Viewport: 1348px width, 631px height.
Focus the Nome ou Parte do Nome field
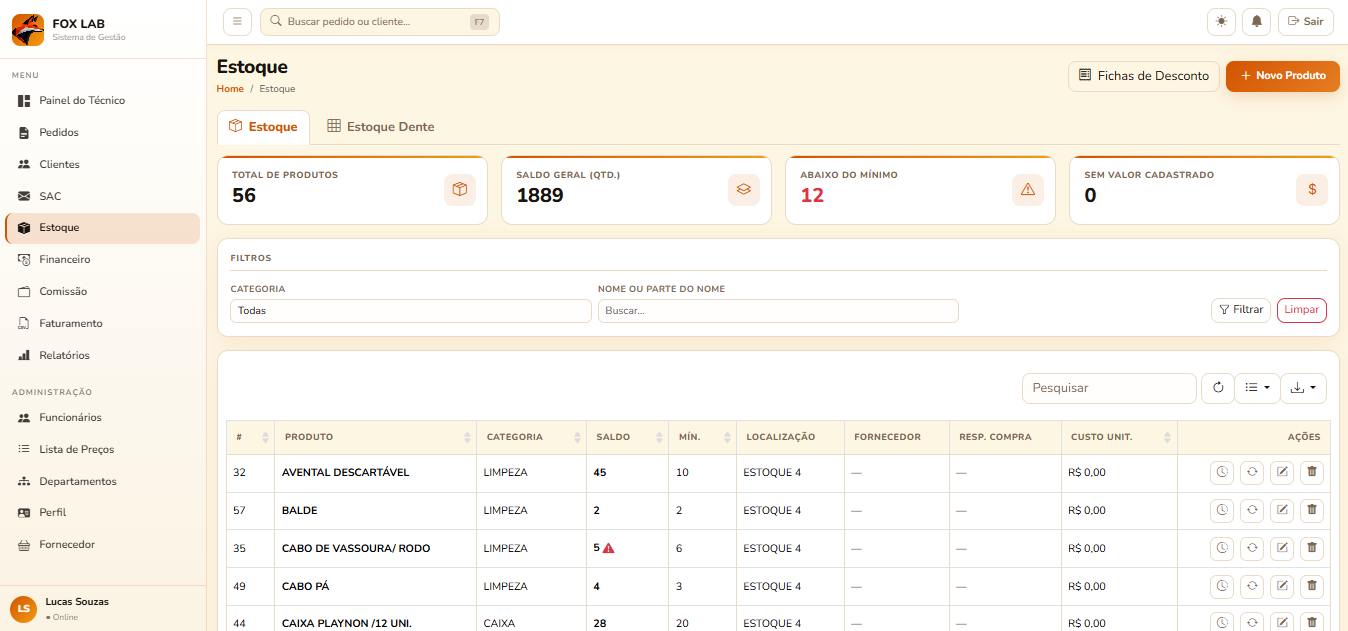point(777,311)
